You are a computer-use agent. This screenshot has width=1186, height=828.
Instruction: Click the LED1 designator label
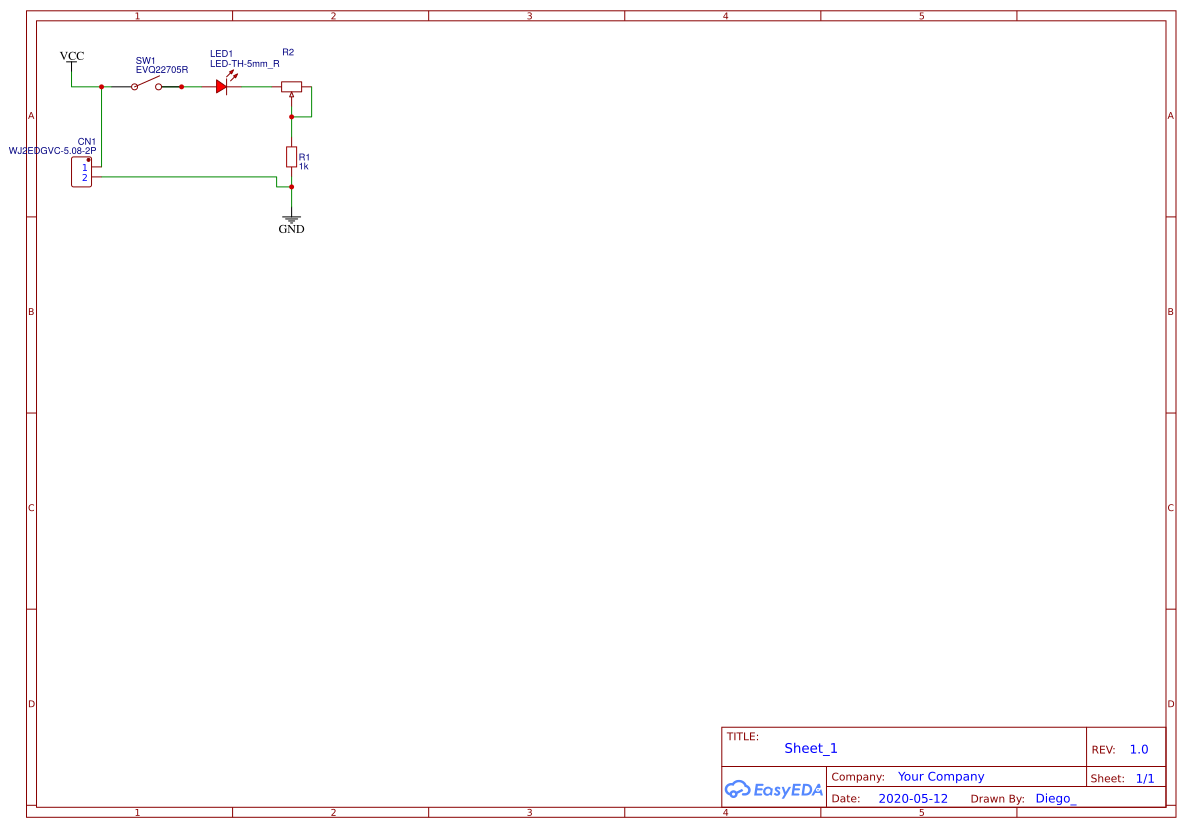pyautogui.click(x=221, y=54)
